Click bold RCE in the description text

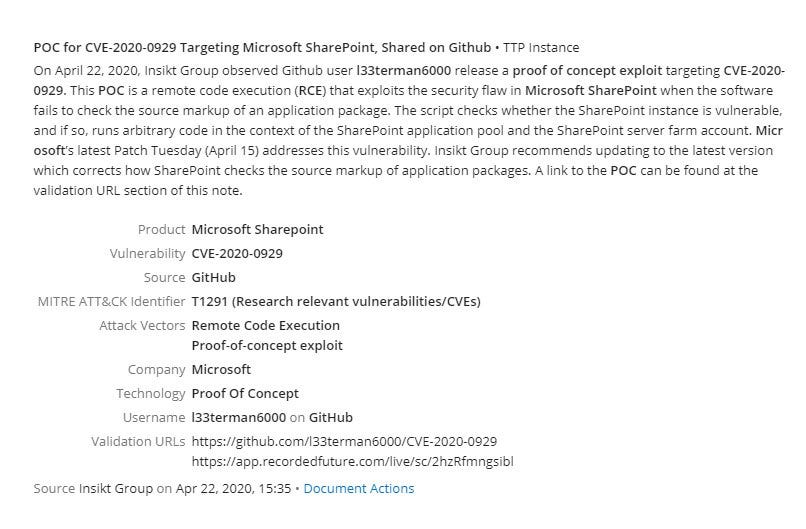pos(311,90)
